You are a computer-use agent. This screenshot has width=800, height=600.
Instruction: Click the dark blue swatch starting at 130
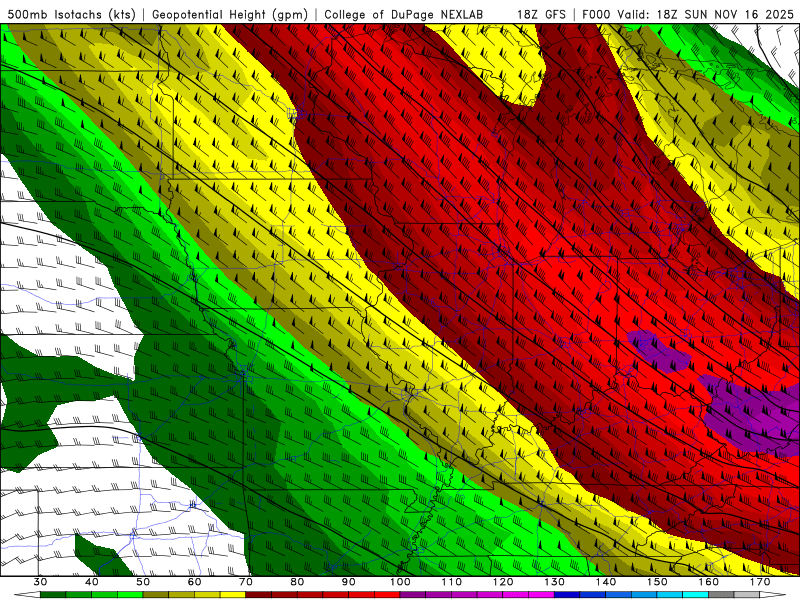tap(567, 594)
